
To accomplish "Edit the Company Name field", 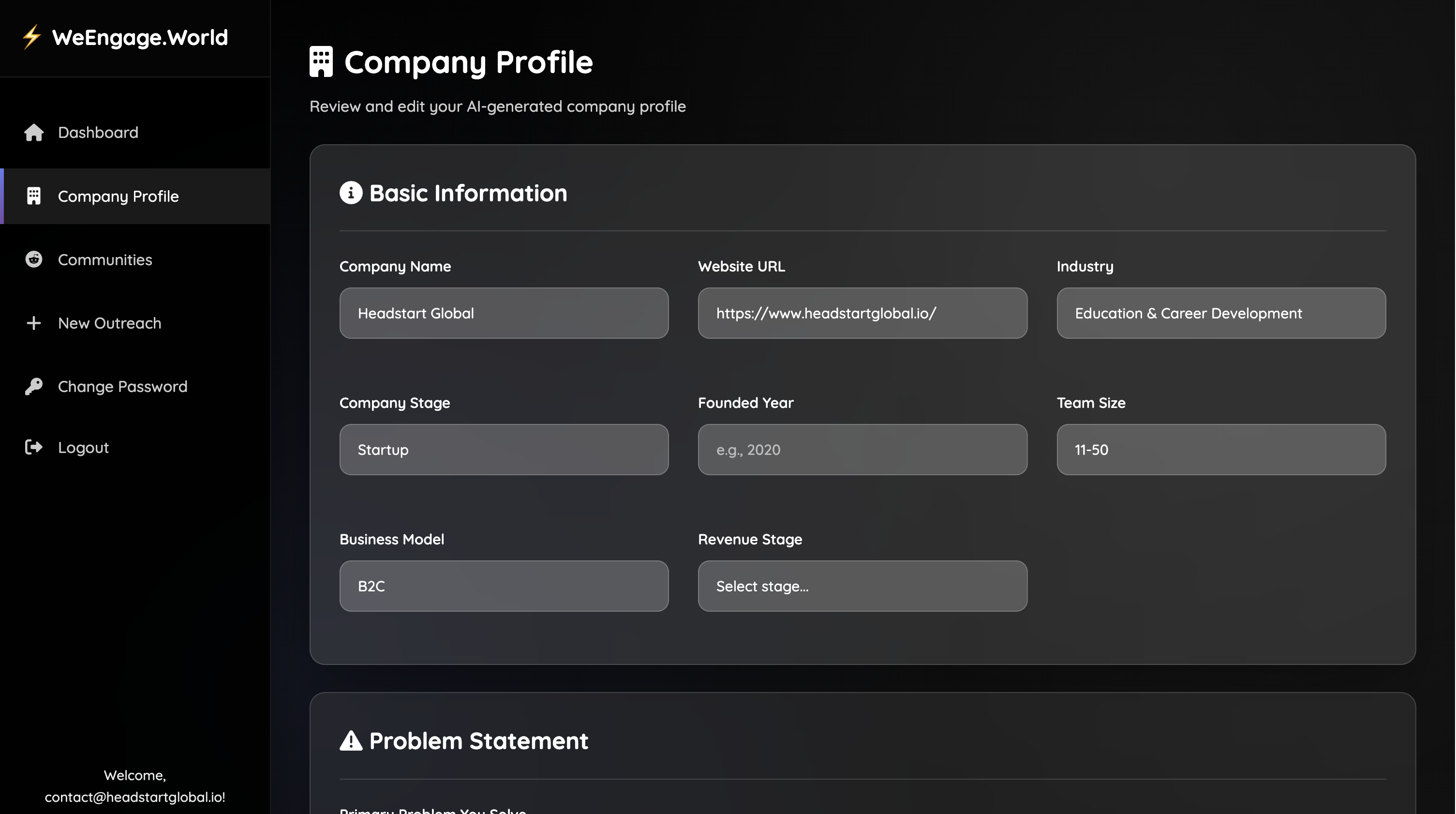I will pyautogui.click(x=504, y=314).
